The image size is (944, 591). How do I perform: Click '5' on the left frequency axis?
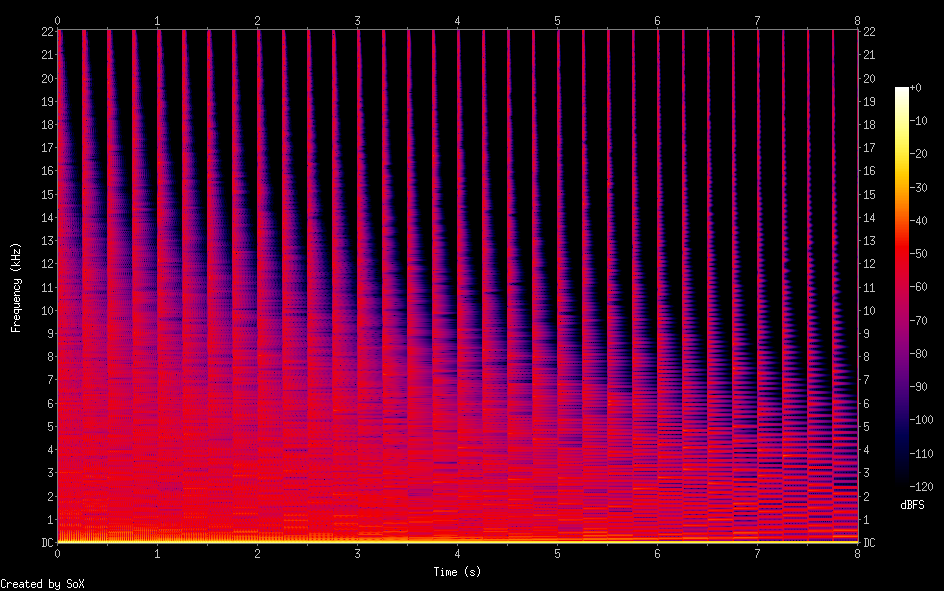51,427
